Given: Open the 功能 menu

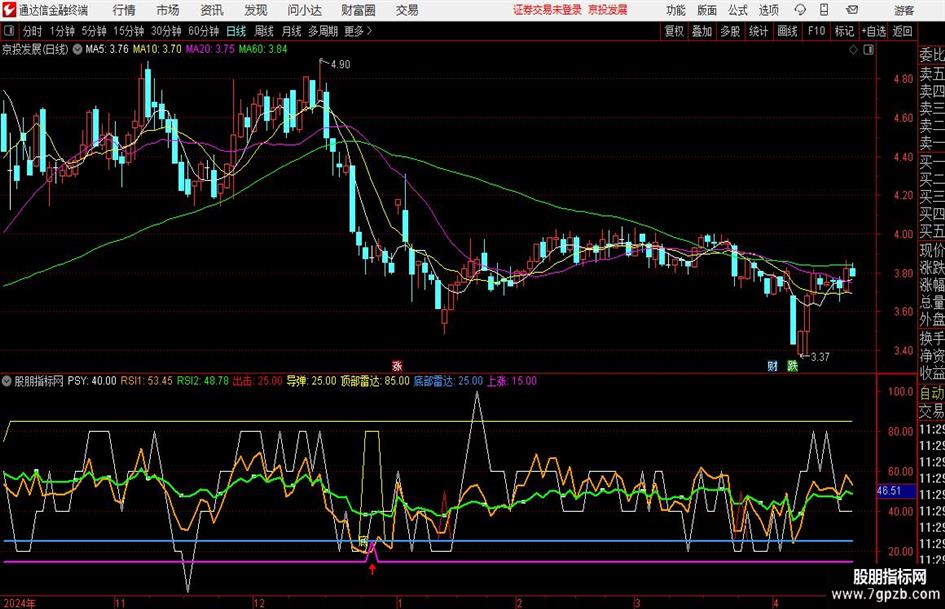Looking at the screenshot, I should point(676,10).
